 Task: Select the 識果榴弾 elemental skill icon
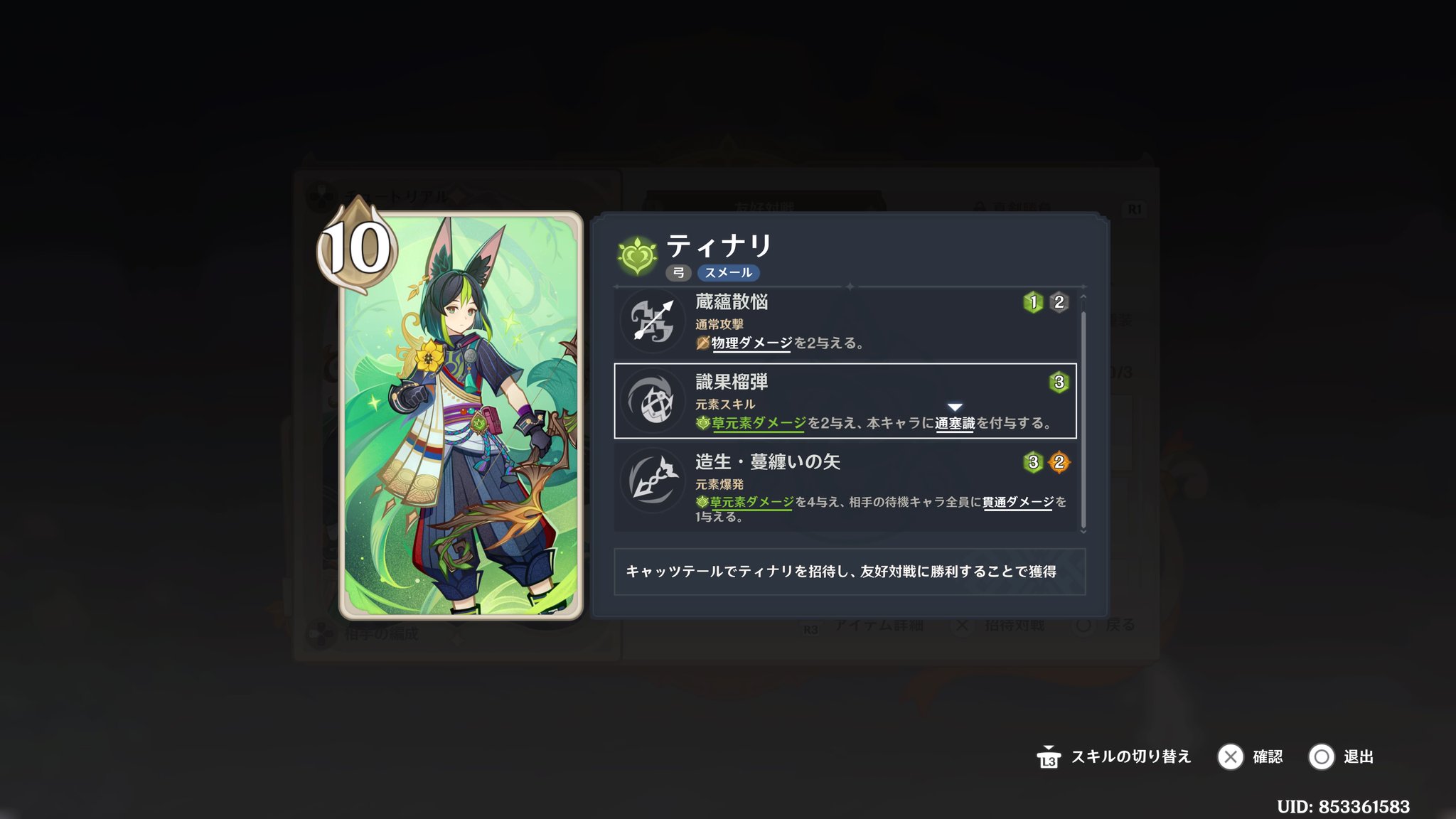point(653,401)
